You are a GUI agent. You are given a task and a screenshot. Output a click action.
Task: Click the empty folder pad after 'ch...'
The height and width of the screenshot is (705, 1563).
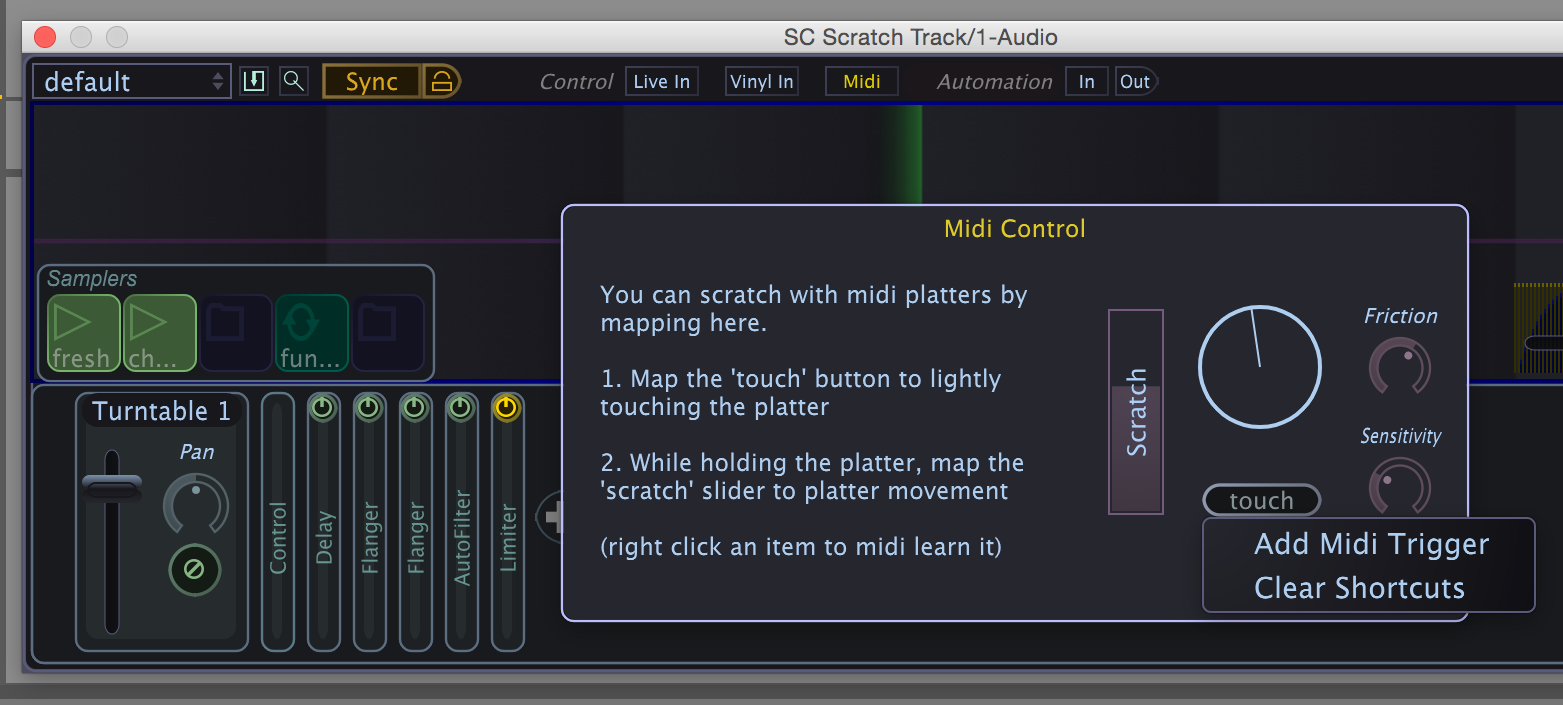[x=236, y=335]
